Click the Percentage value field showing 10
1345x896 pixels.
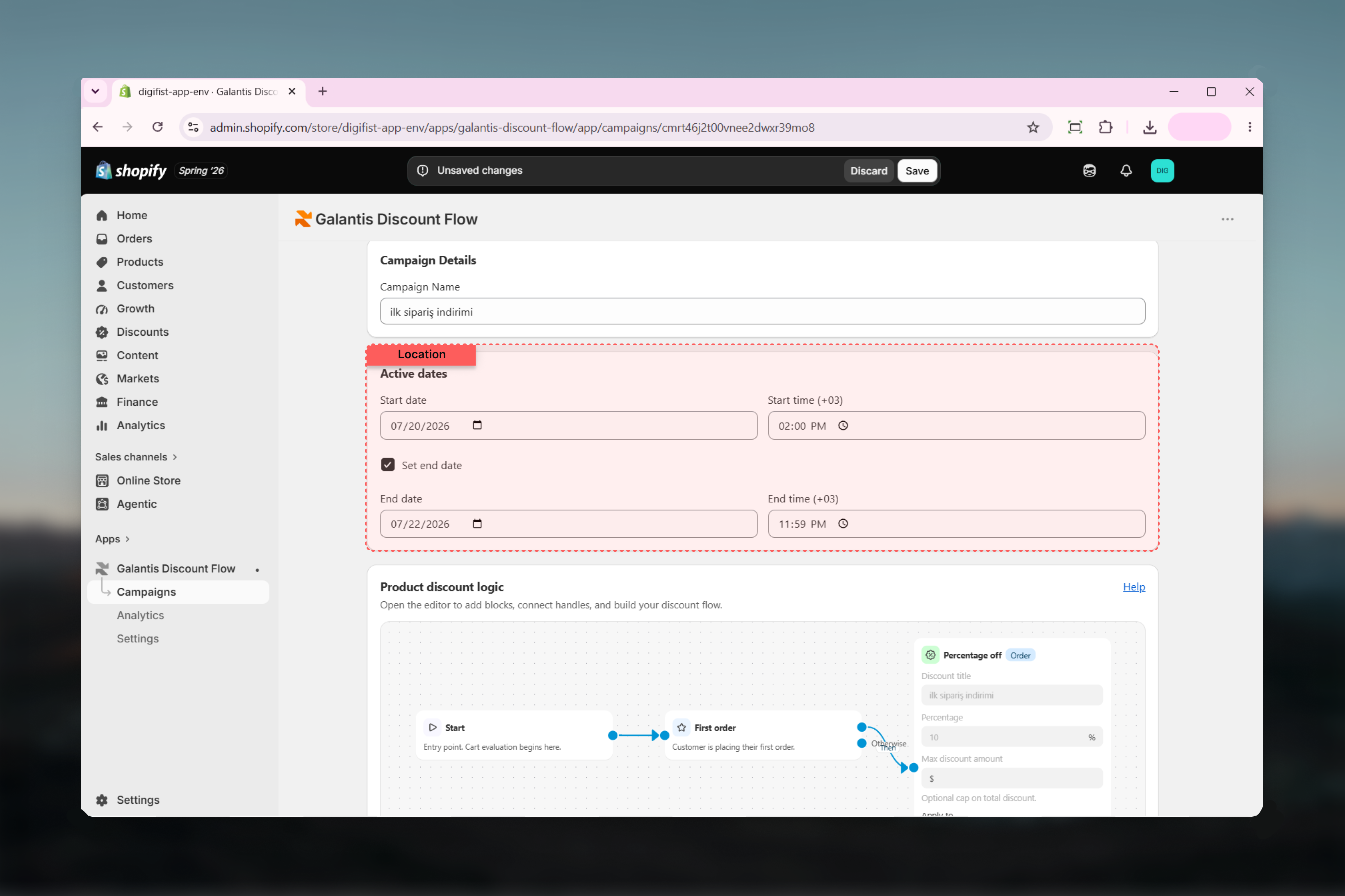pos(1012,737)
